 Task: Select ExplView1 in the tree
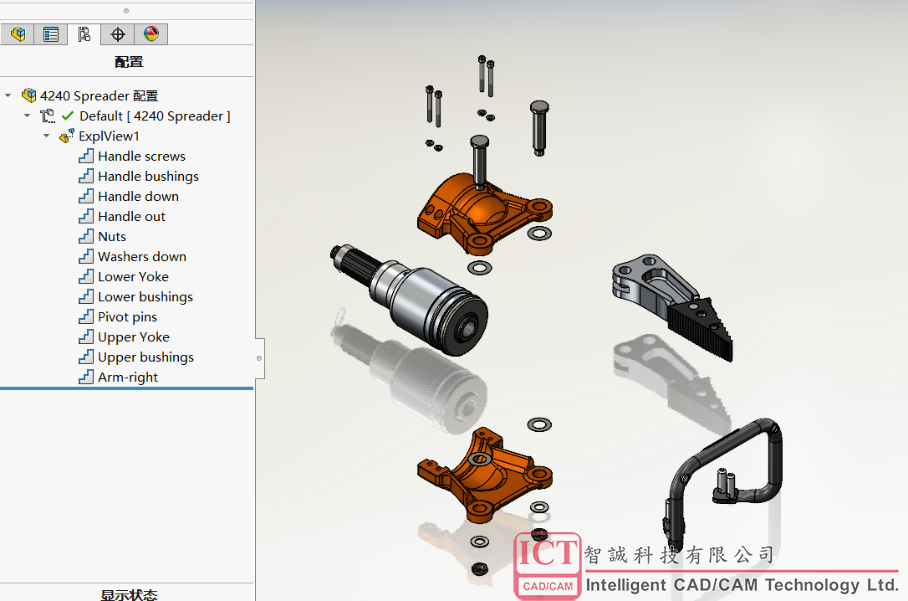pos(109,136)
